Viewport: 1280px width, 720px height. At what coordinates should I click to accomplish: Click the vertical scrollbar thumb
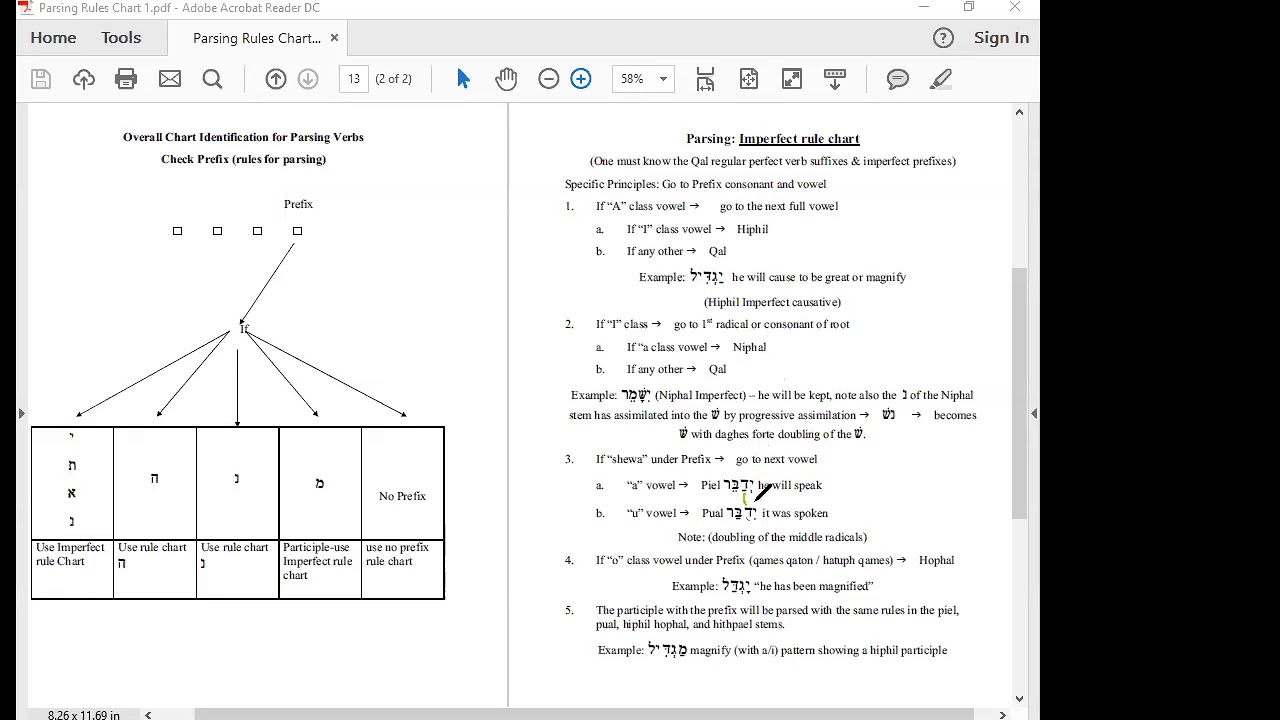click(1019, 393)
